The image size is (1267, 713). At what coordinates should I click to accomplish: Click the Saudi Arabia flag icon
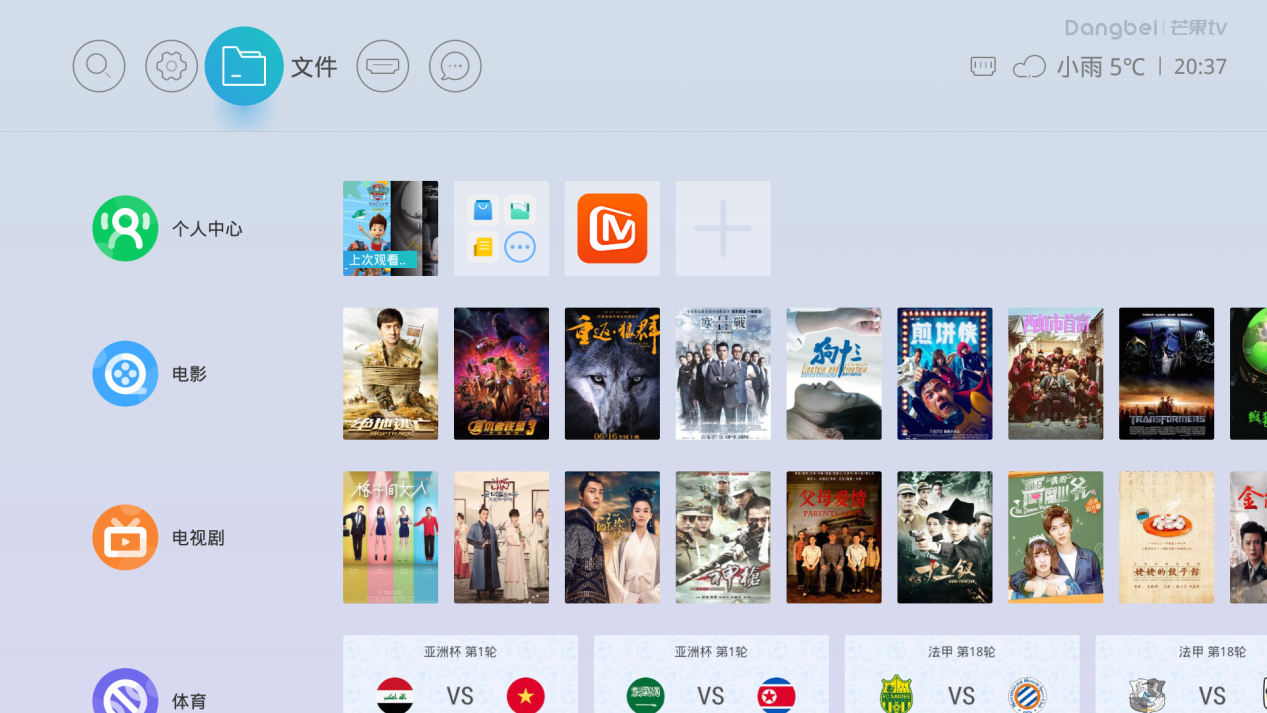coord(646,695)
